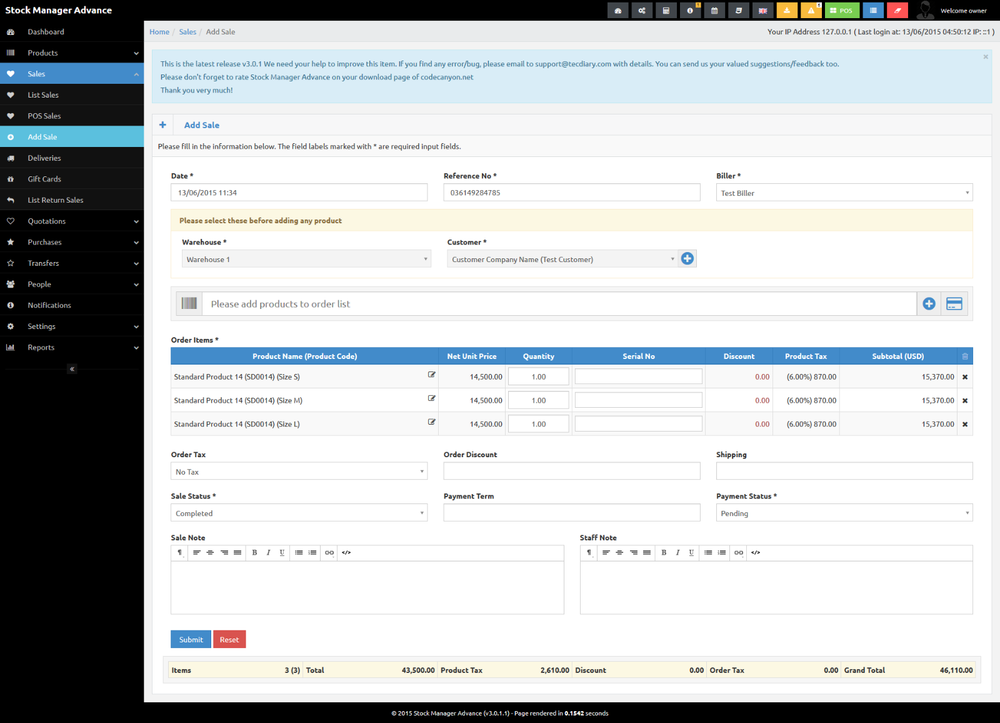Switch language using the UK flag icon
The image size is (1000, 723).
point(764,10)
